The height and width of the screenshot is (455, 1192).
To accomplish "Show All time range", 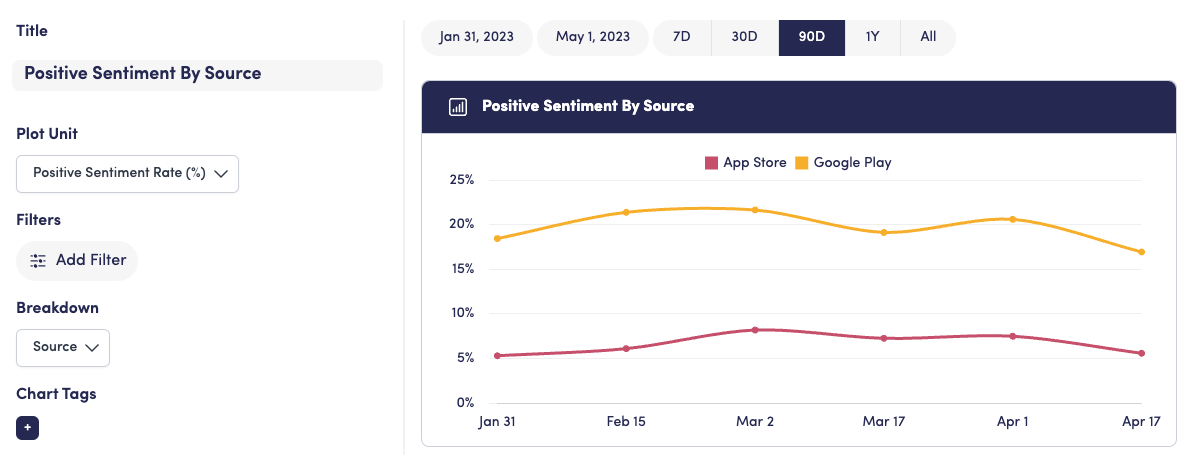I will (928, 37).
